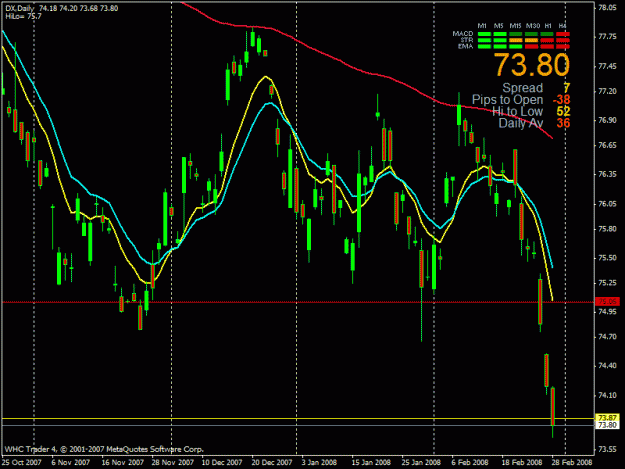Click the 15 Jan 2008 date label
Viewport: 625px width, 469px height.
coord(371,462)
